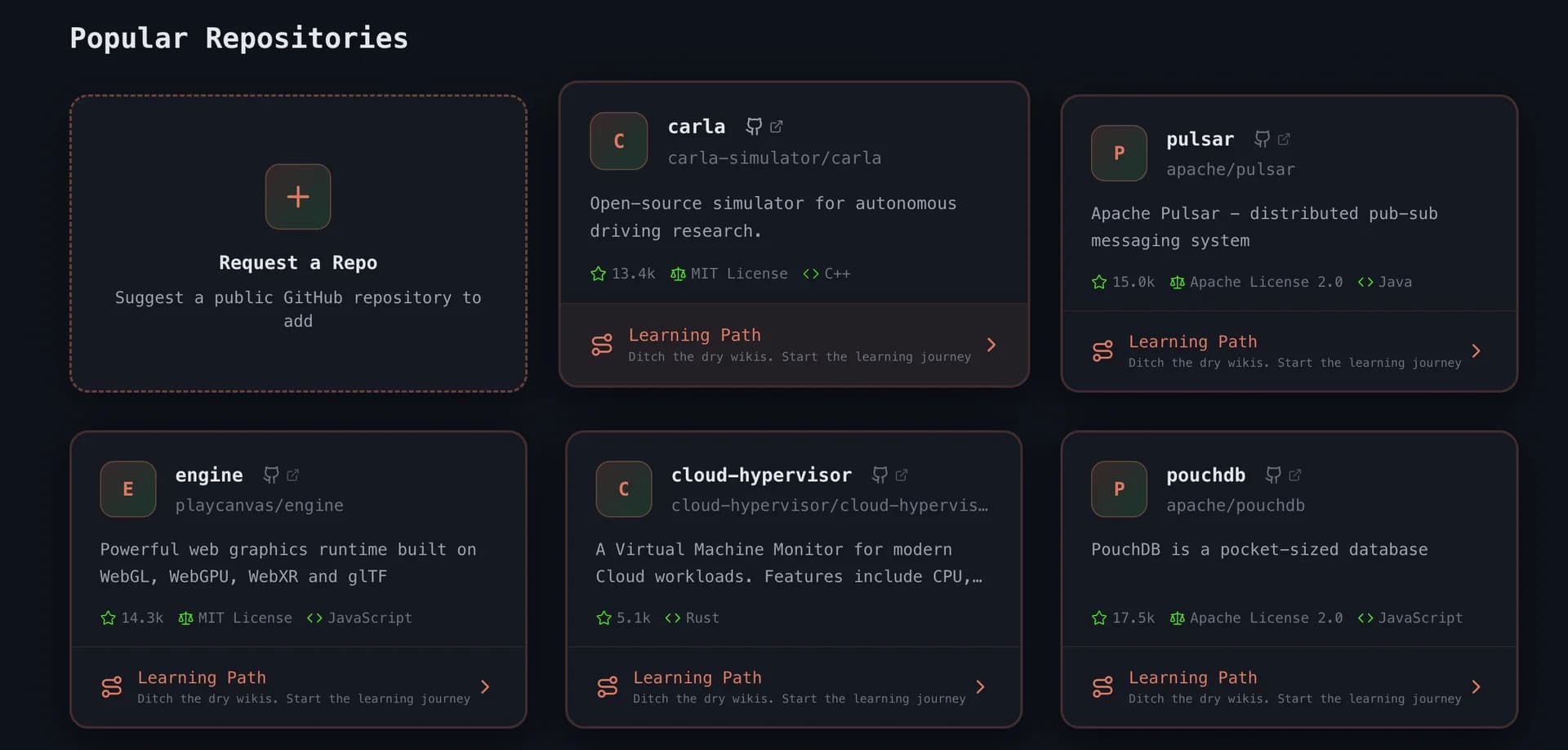This screenshot has height=750, width=1568.
Task: Click the C++ language icon on carla card
Action: tap(810, 274)
